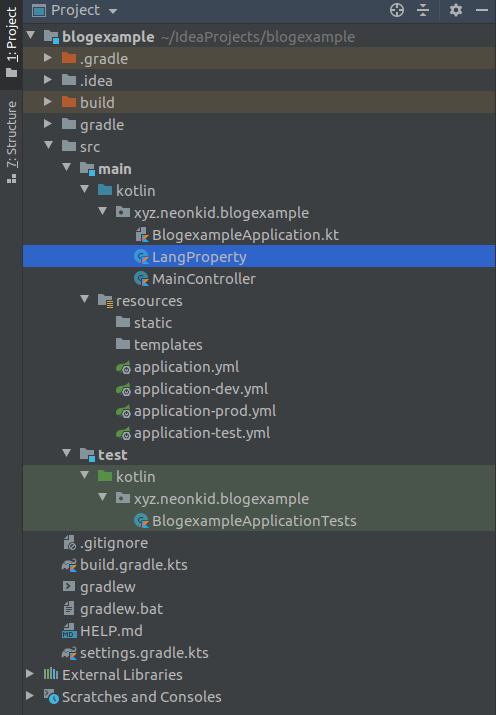Click the orange .gradle folder icon

69,58
